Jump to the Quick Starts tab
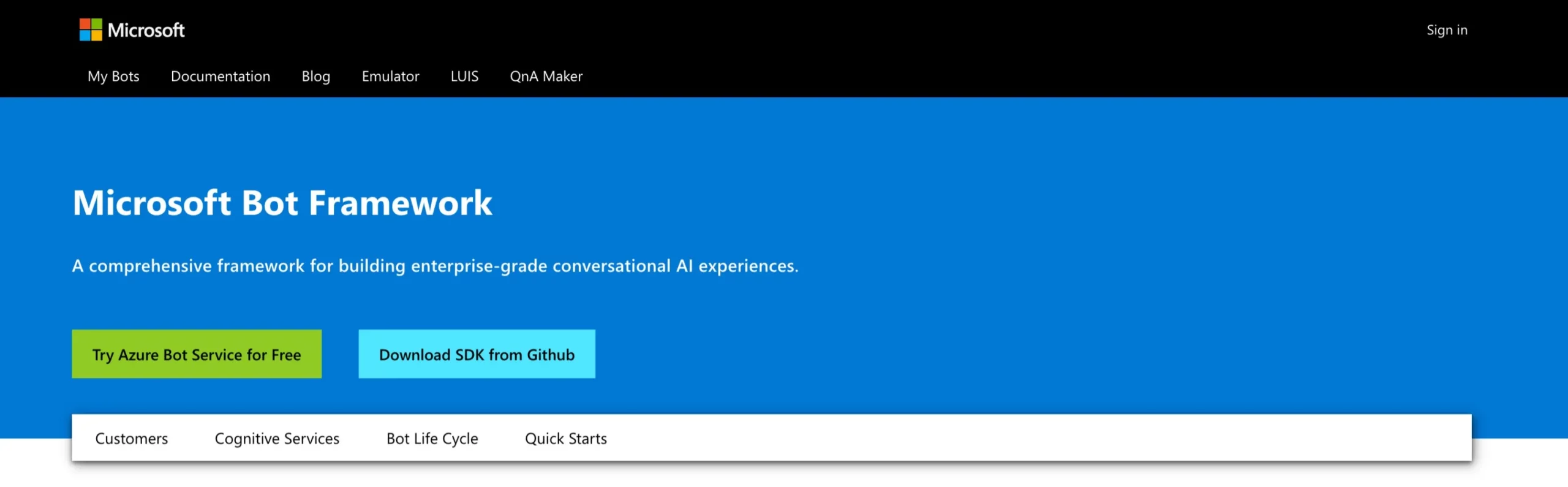Image resolution: width=1568 pixels, height=487 pixels. (566, 439)
